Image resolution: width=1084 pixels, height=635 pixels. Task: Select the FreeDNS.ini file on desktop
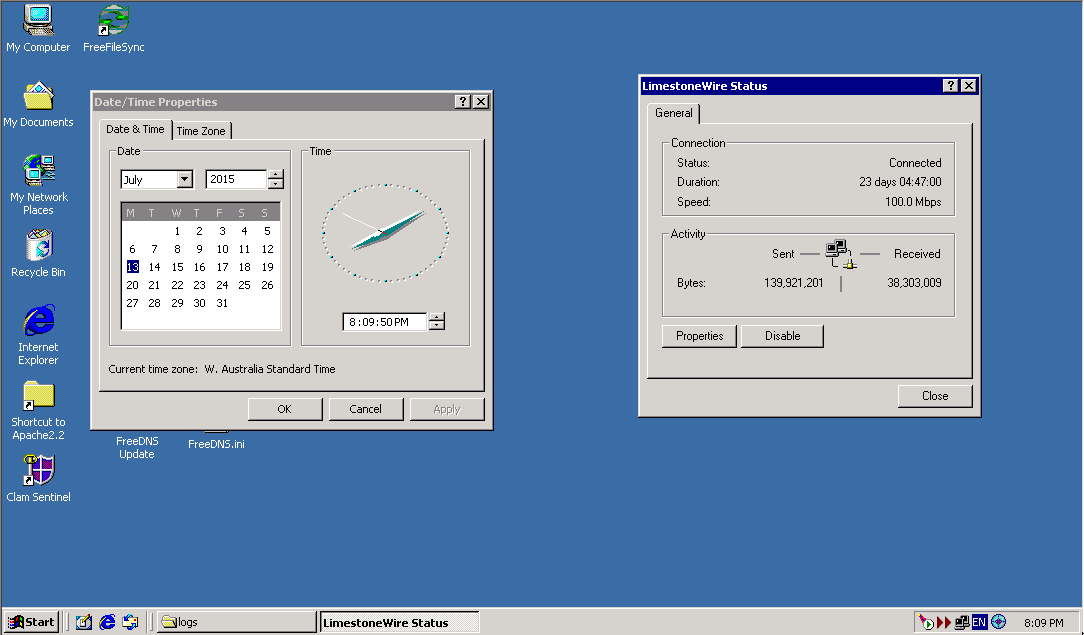pyautogui.click(x=216, y=443)
